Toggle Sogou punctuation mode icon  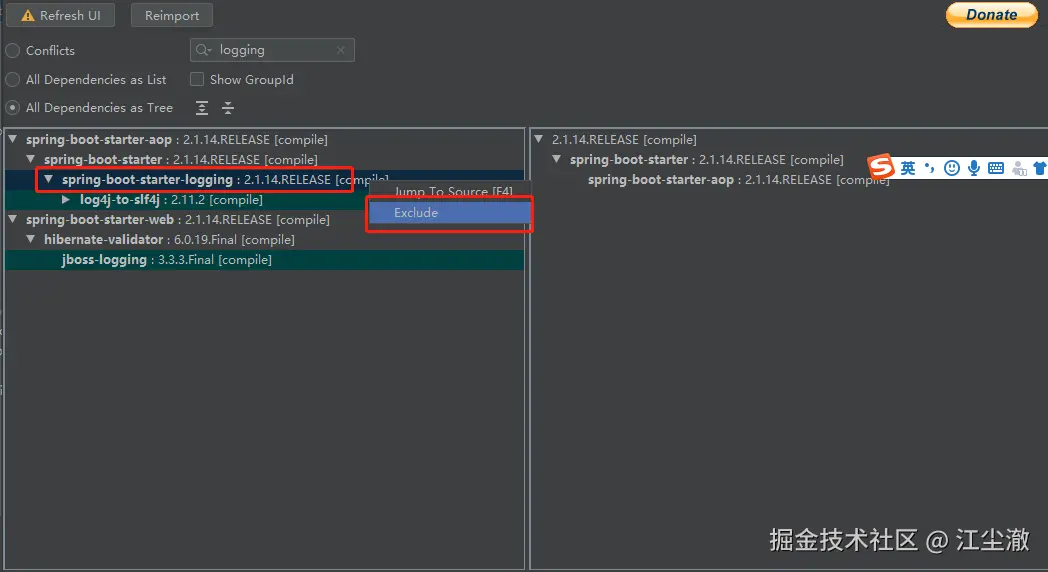tap(930, 168)
